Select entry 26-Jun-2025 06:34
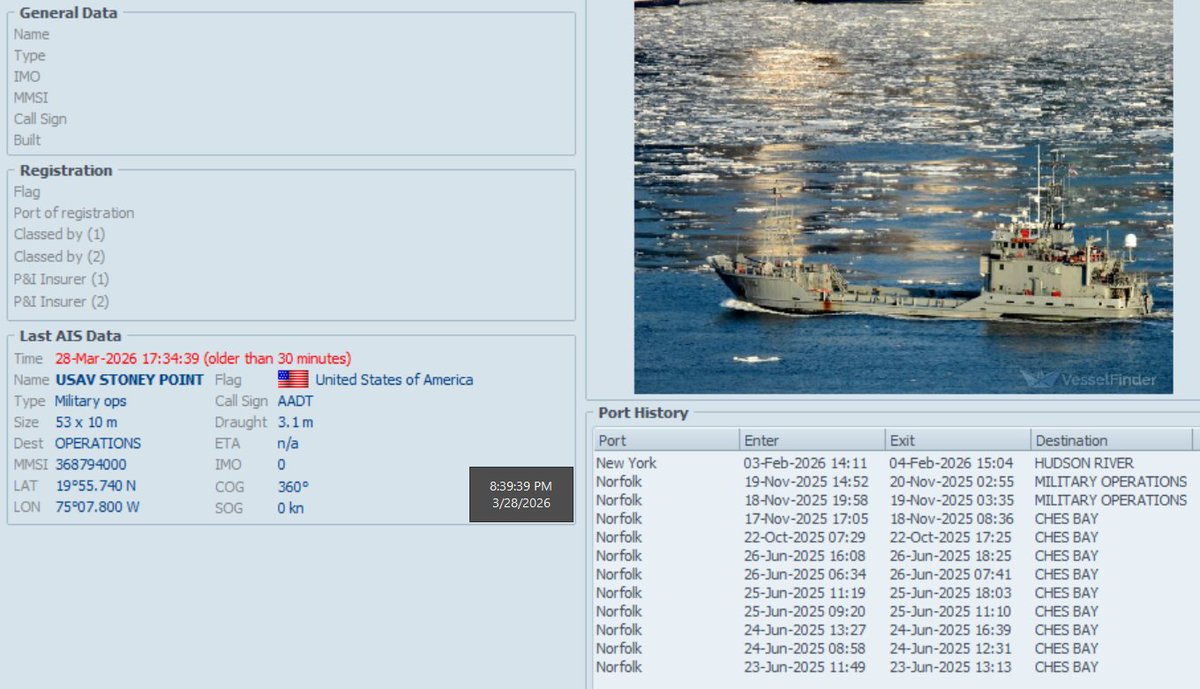The height and width of the screenshot is (689, 1200). pyautogui.click(x=806, y=574)
